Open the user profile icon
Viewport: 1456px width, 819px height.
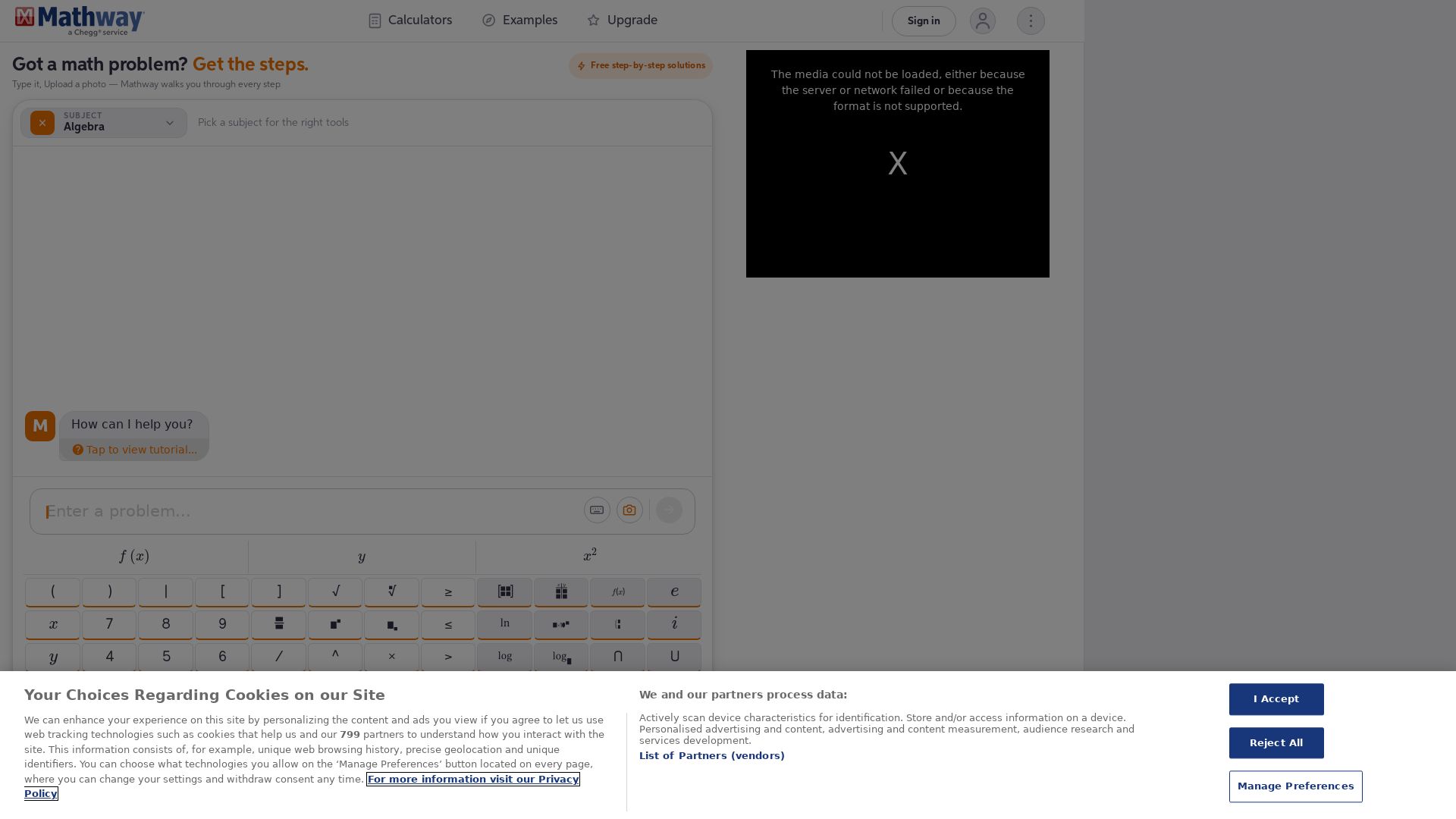pos(983,20)
